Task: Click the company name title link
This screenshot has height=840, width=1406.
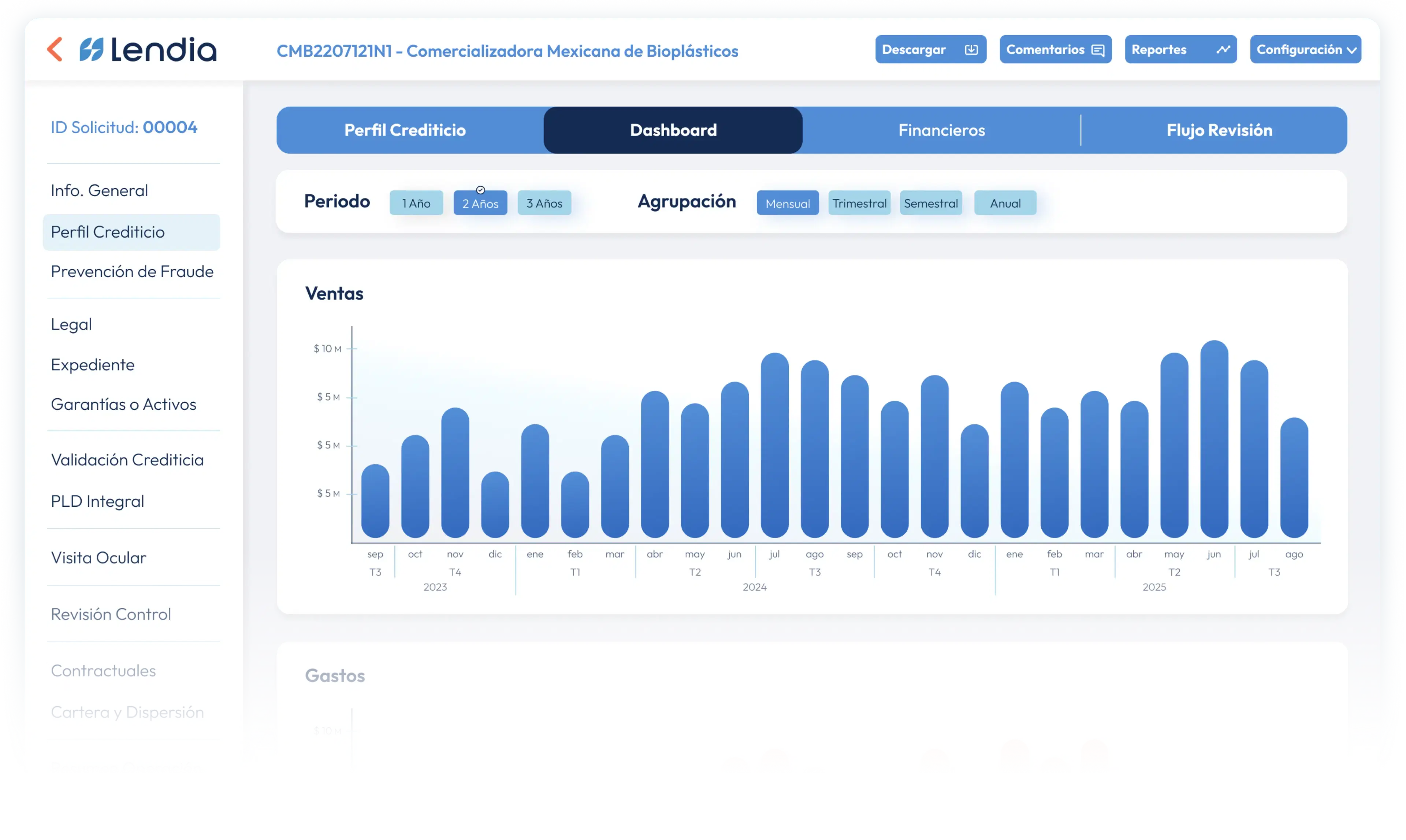Action: click(x=507, y=51)
